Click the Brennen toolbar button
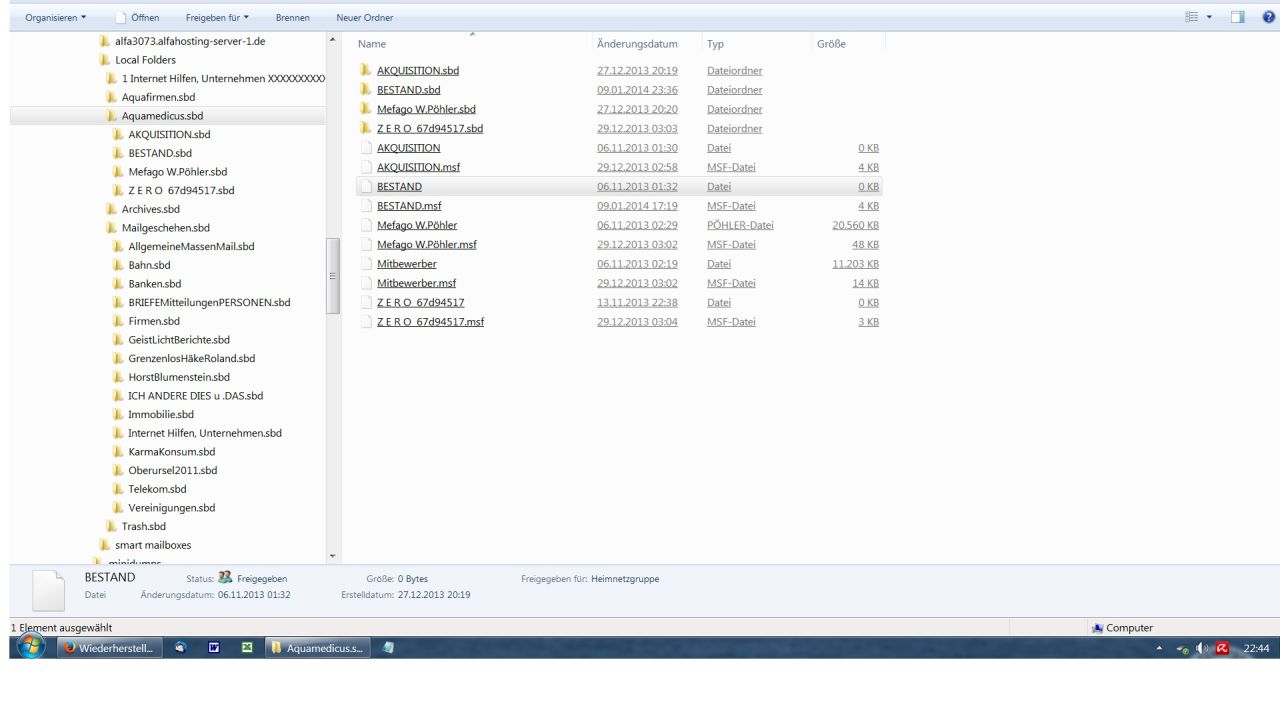Image resolution: width=1280 pixels, height=720 pixels. click(292, 17)
